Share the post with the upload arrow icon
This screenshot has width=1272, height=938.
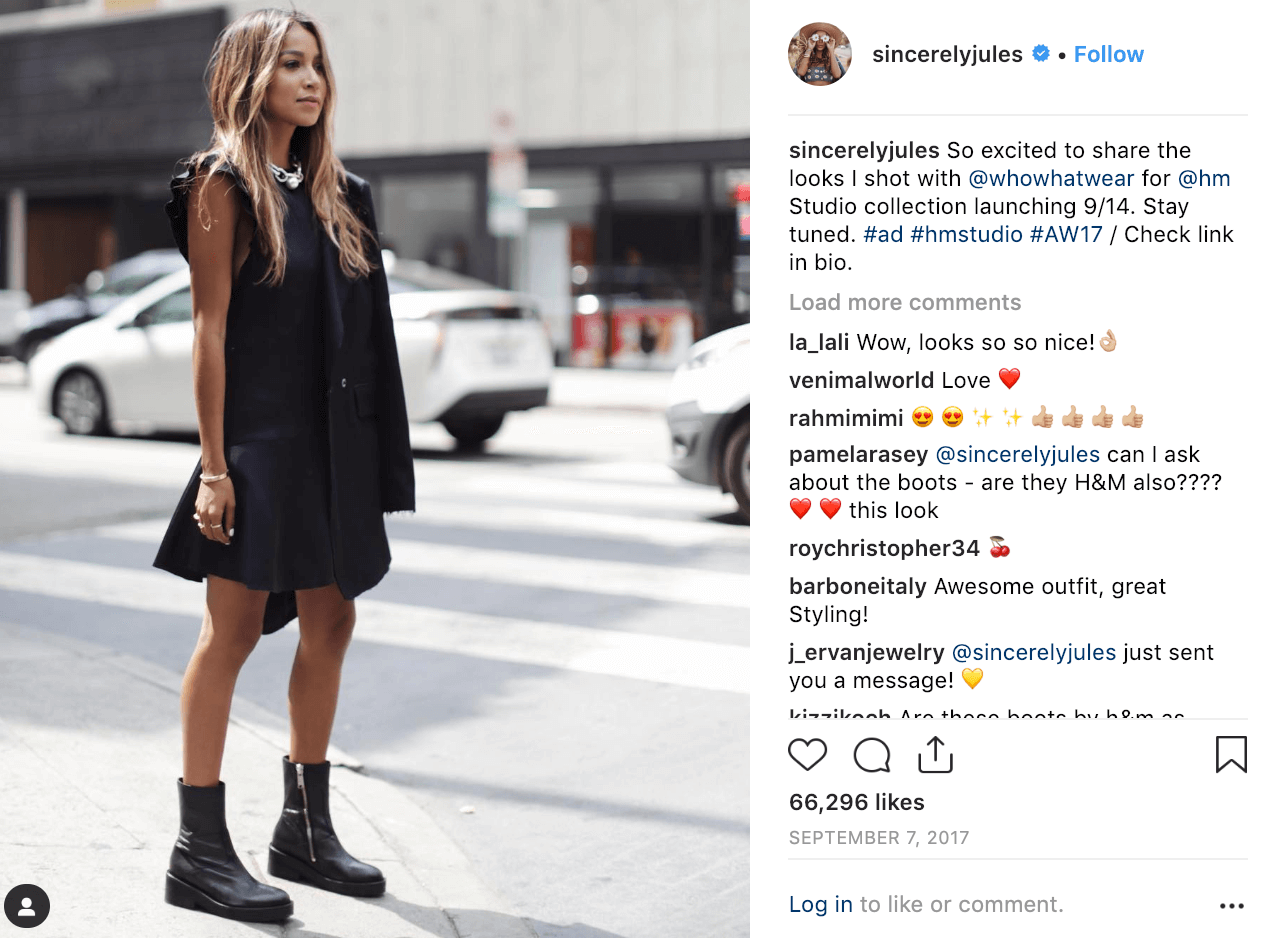coord(935,755)
